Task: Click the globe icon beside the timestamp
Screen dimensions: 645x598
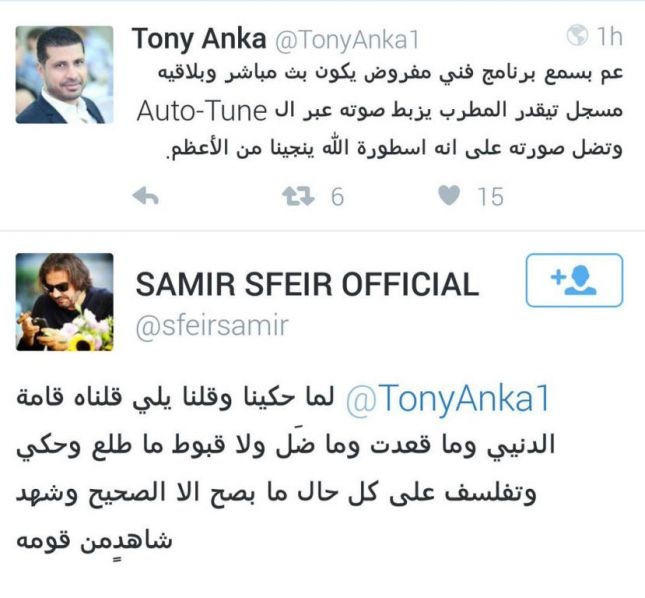Action: [x=577, y=38]
